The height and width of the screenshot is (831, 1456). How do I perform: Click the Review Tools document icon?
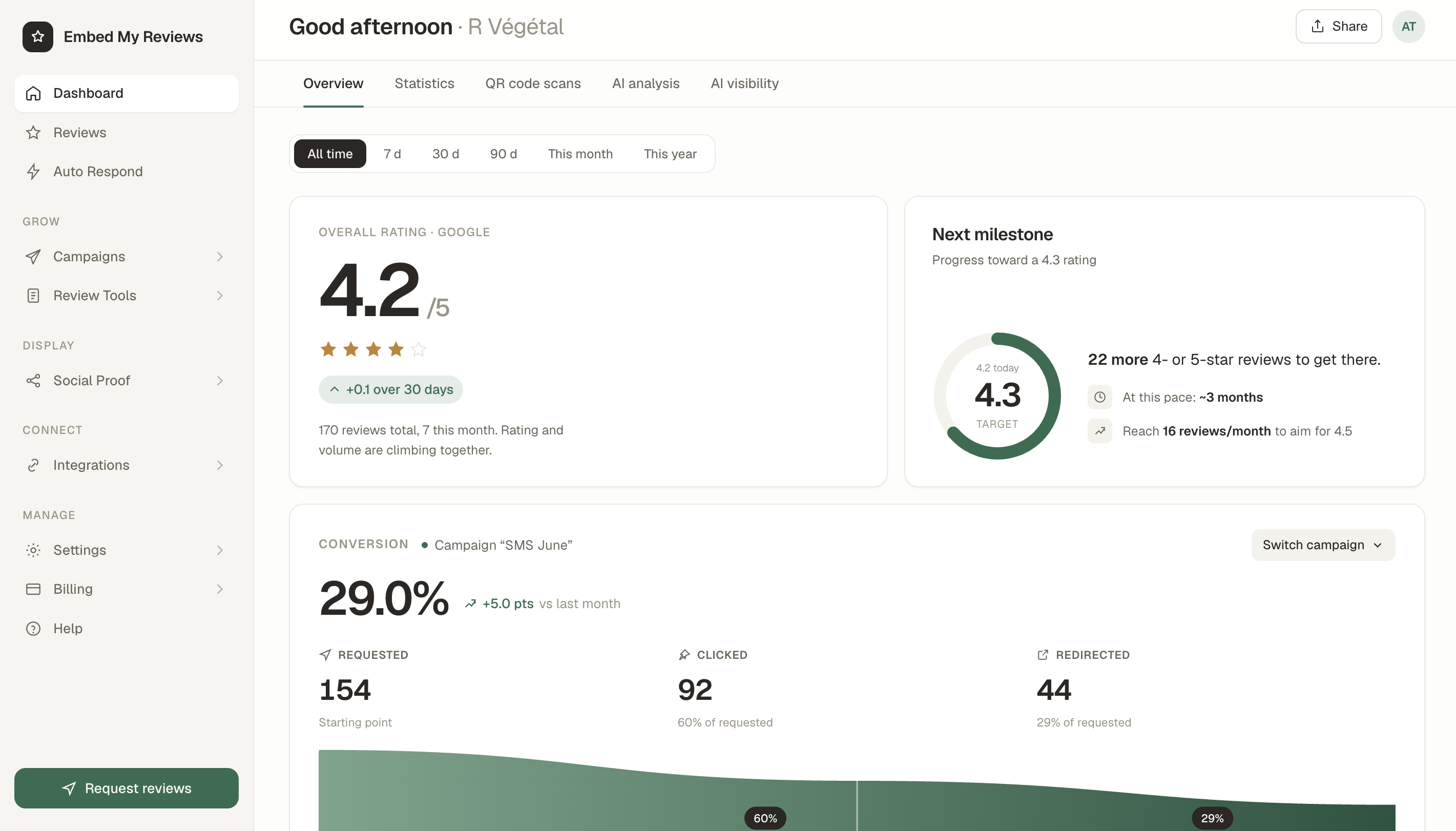pos(33,295)
